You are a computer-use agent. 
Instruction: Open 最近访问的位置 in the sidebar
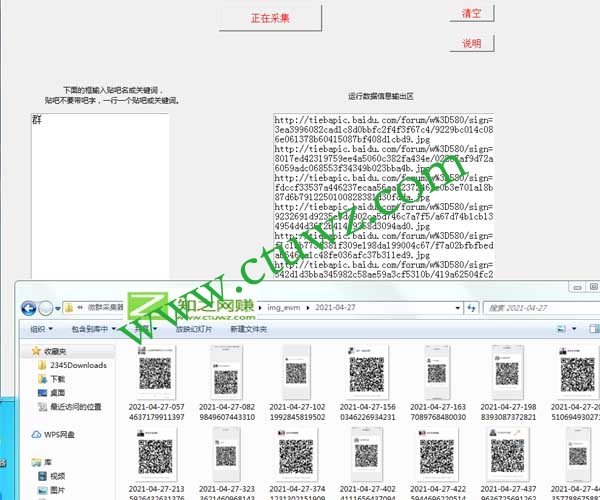click(70, 406)
